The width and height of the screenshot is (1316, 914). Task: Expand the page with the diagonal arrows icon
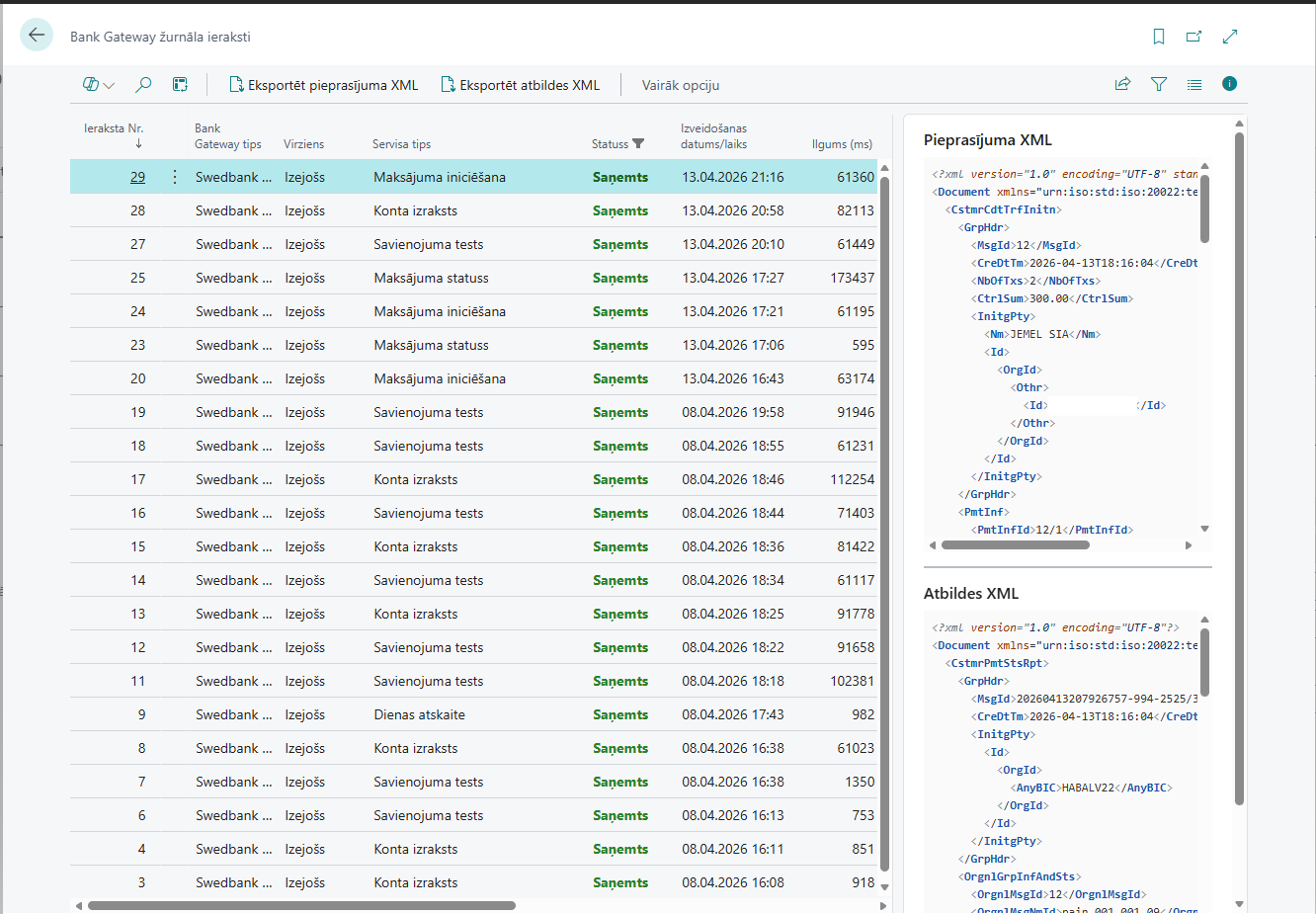(1230, 37)
